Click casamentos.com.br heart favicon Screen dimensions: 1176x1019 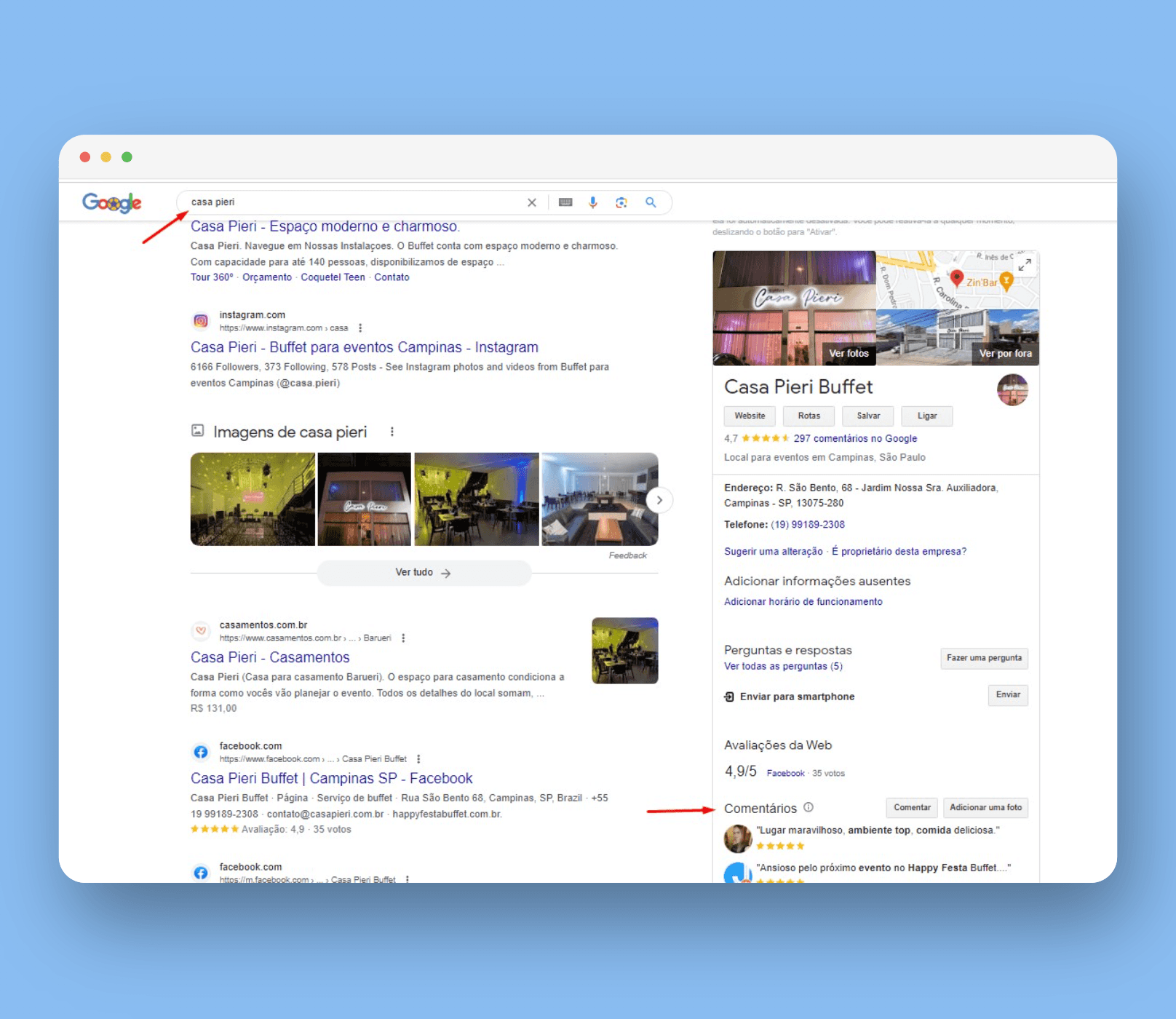click(x=201, y=631)
